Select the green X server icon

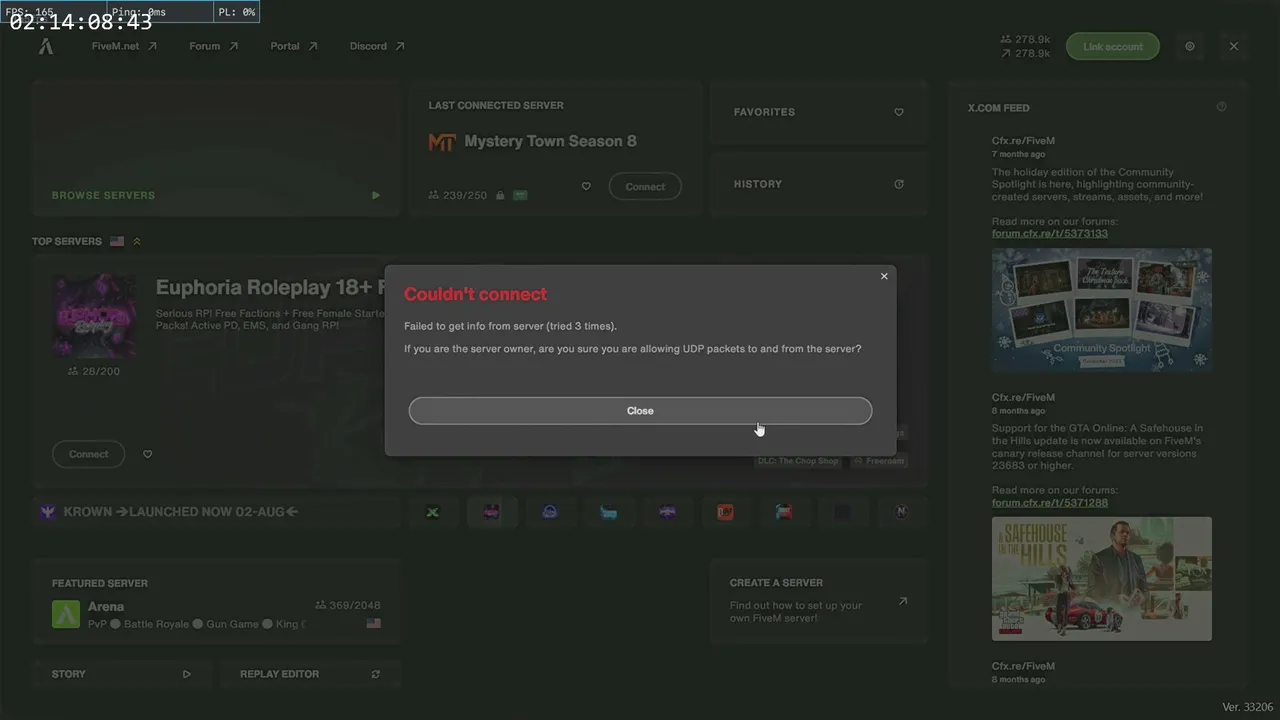[x=432, y=512]
